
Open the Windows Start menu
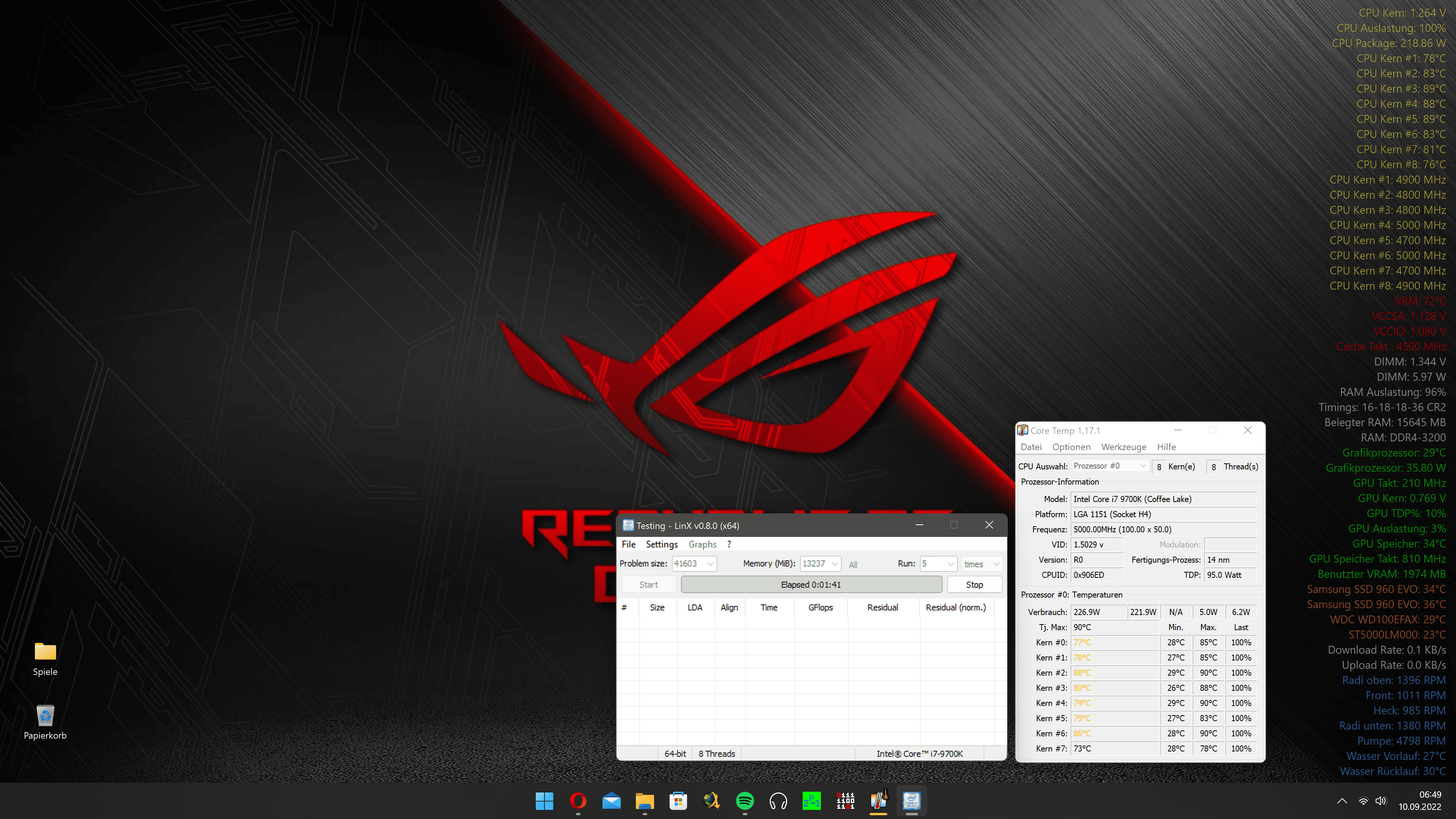click(544, 800)
